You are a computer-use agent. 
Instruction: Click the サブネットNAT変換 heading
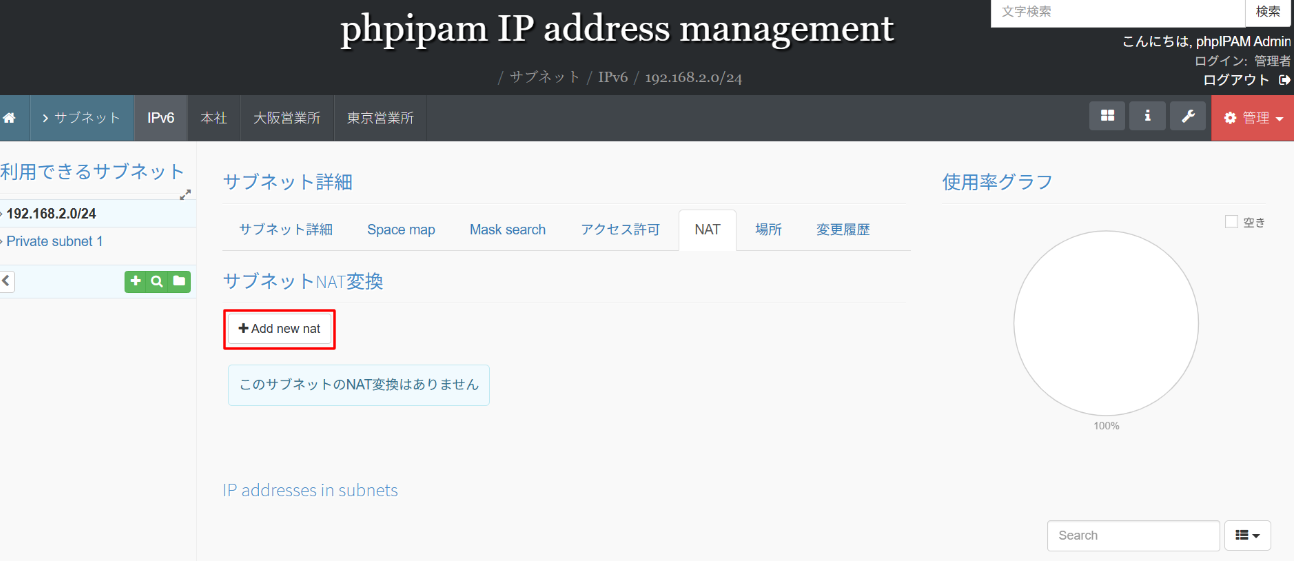click(303, 282)
